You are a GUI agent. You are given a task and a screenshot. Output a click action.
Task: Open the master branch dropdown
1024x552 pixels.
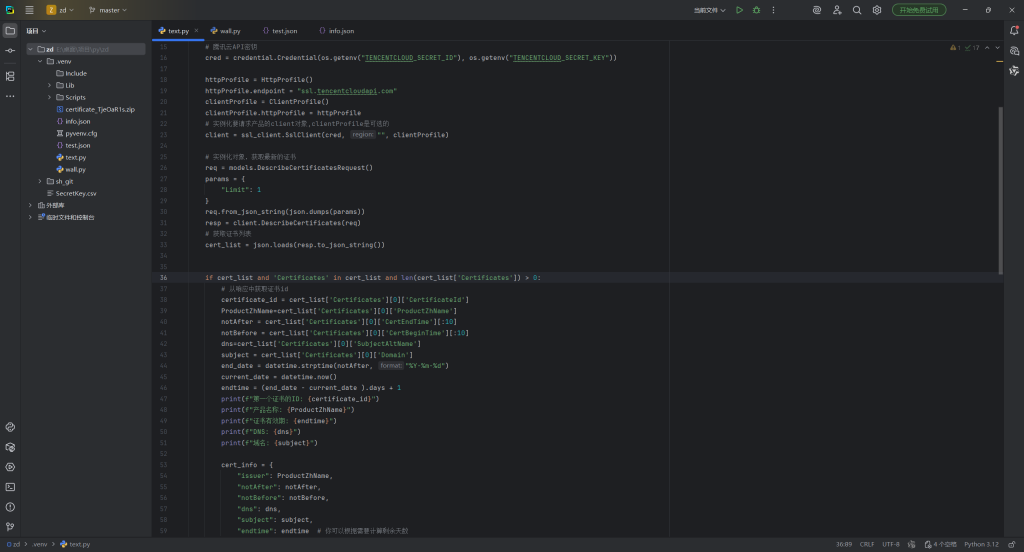[109, 10]
